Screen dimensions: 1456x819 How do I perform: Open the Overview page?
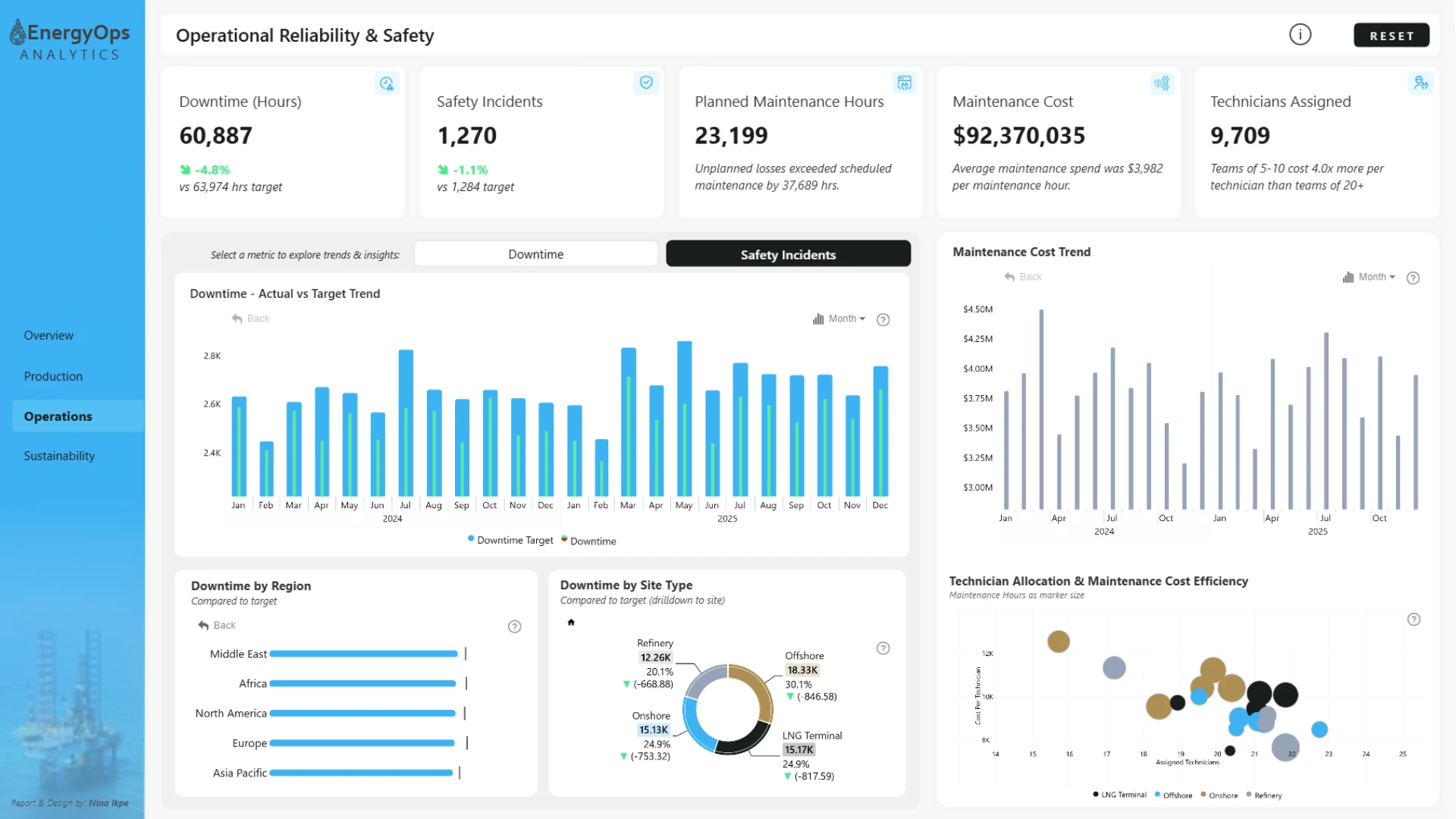tap(49, 335)
